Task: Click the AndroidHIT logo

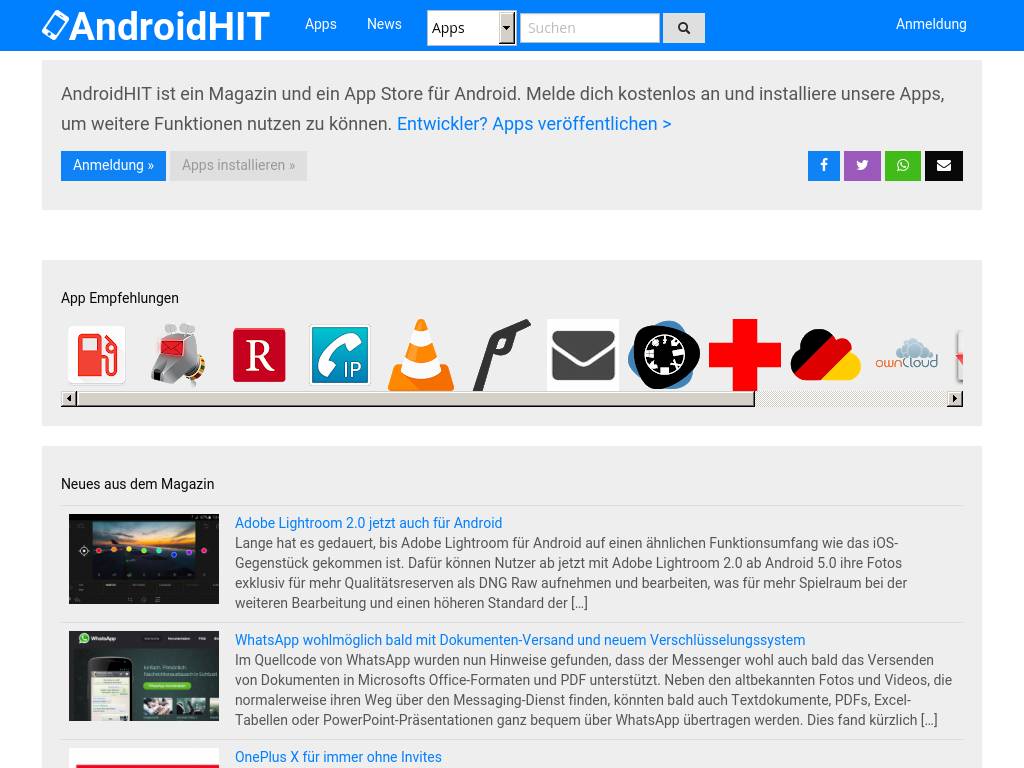Action: pos(155,26)
